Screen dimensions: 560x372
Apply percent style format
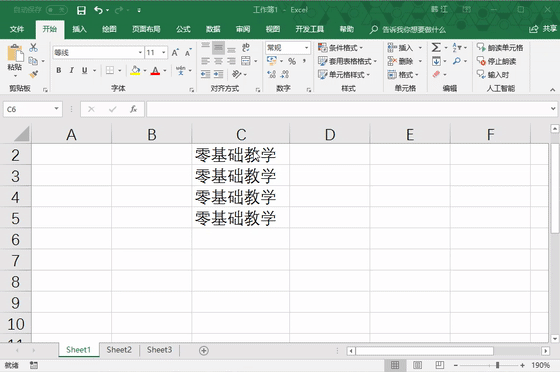292,61
